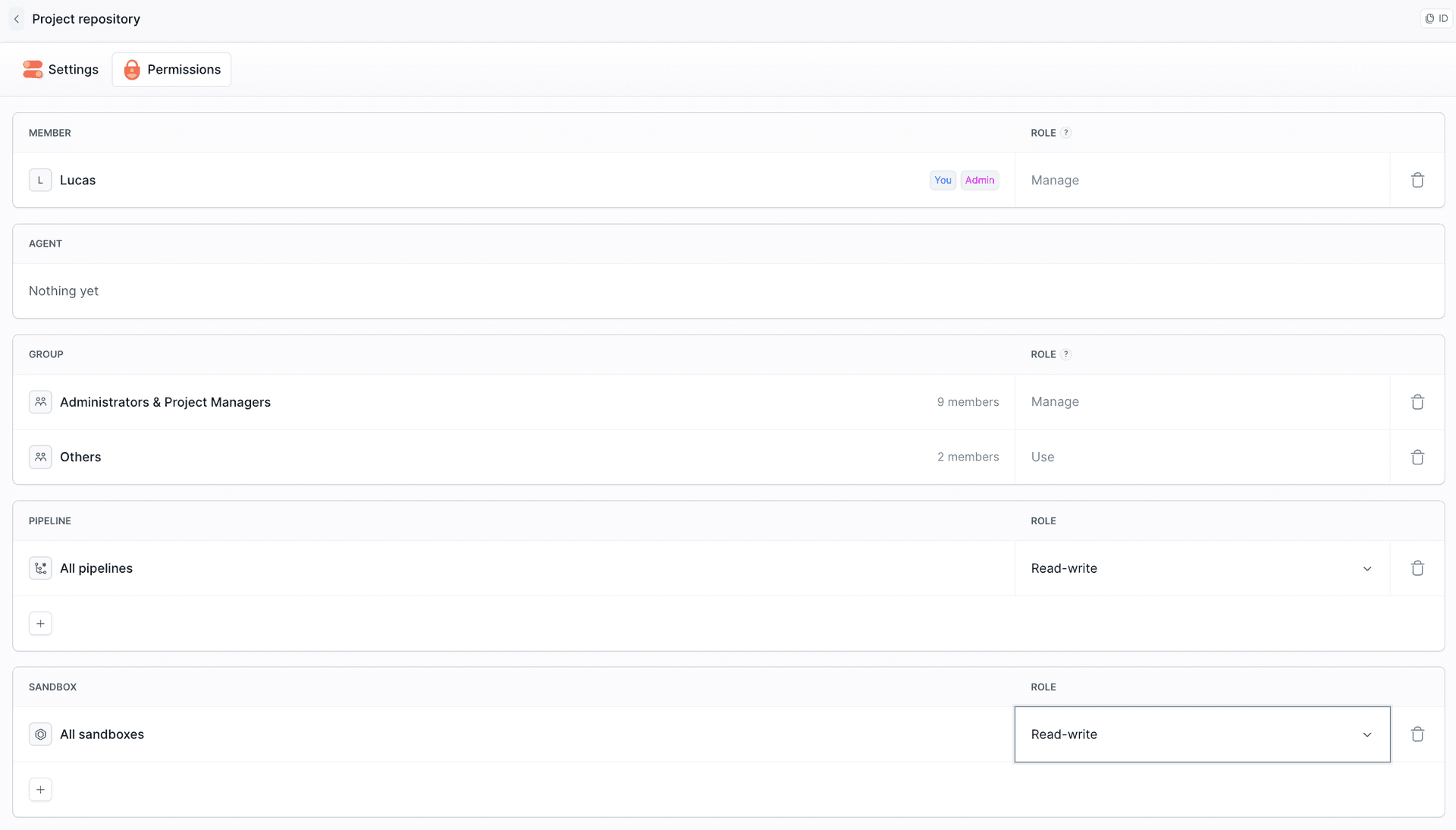Open the All sandboxes role dropdown
This screenshot has height=830, width=1456.
[1202, 734]
